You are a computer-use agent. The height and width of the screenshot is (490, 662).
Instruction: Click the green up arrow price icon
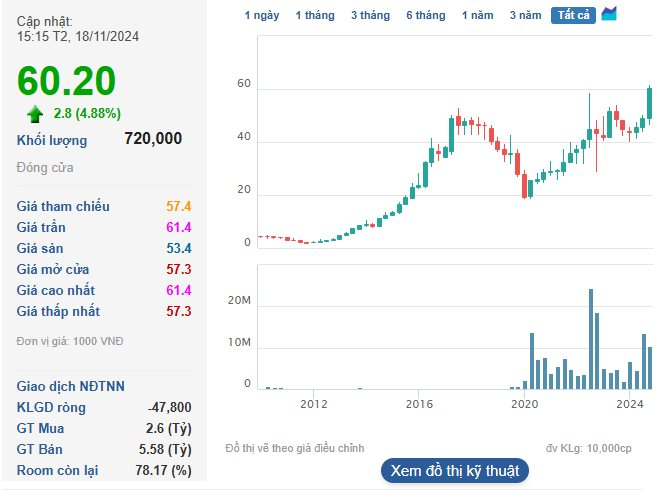tap(35, 113)
